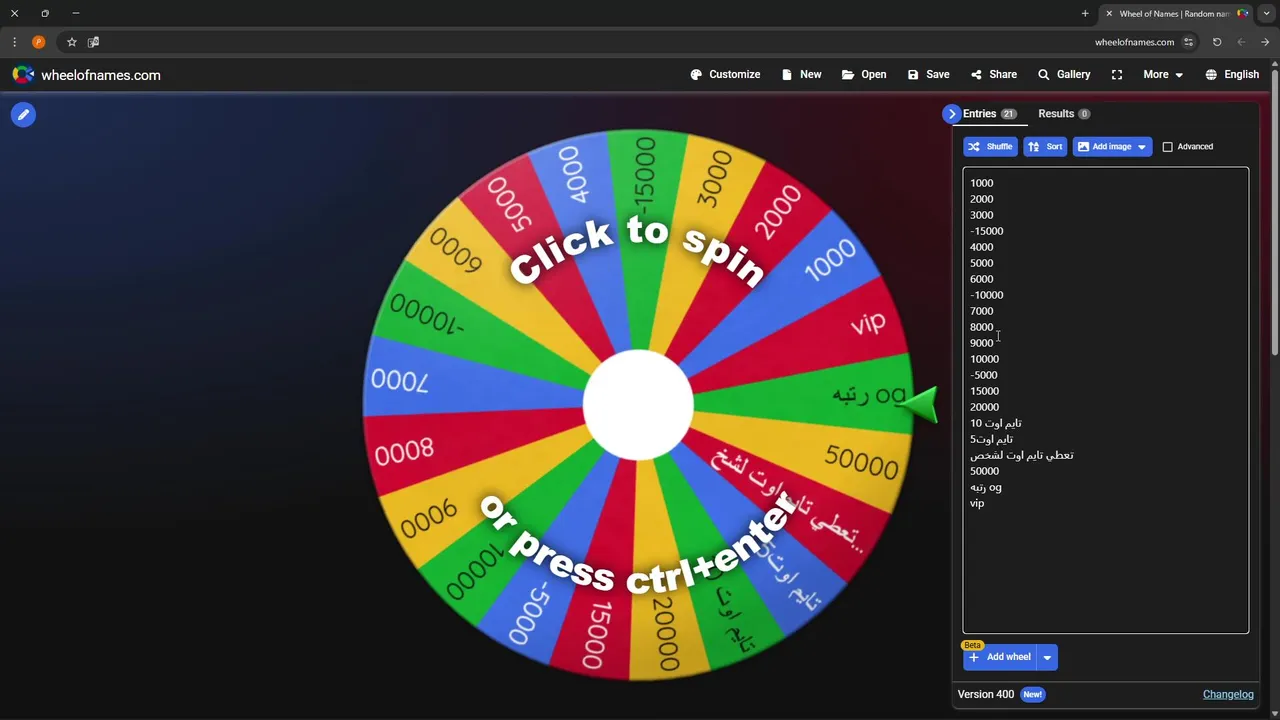Expand the Add wheel arrow options
The width and height of the screenshot is (1280, 720).
click(1047, 657)
